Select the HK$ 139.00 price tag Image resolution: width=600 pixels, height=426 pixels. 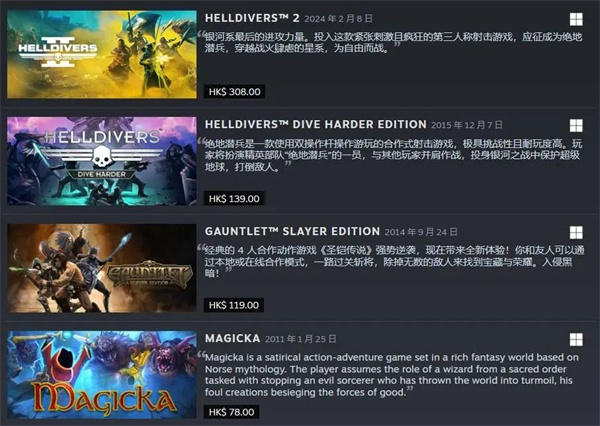tap(234, 199)
